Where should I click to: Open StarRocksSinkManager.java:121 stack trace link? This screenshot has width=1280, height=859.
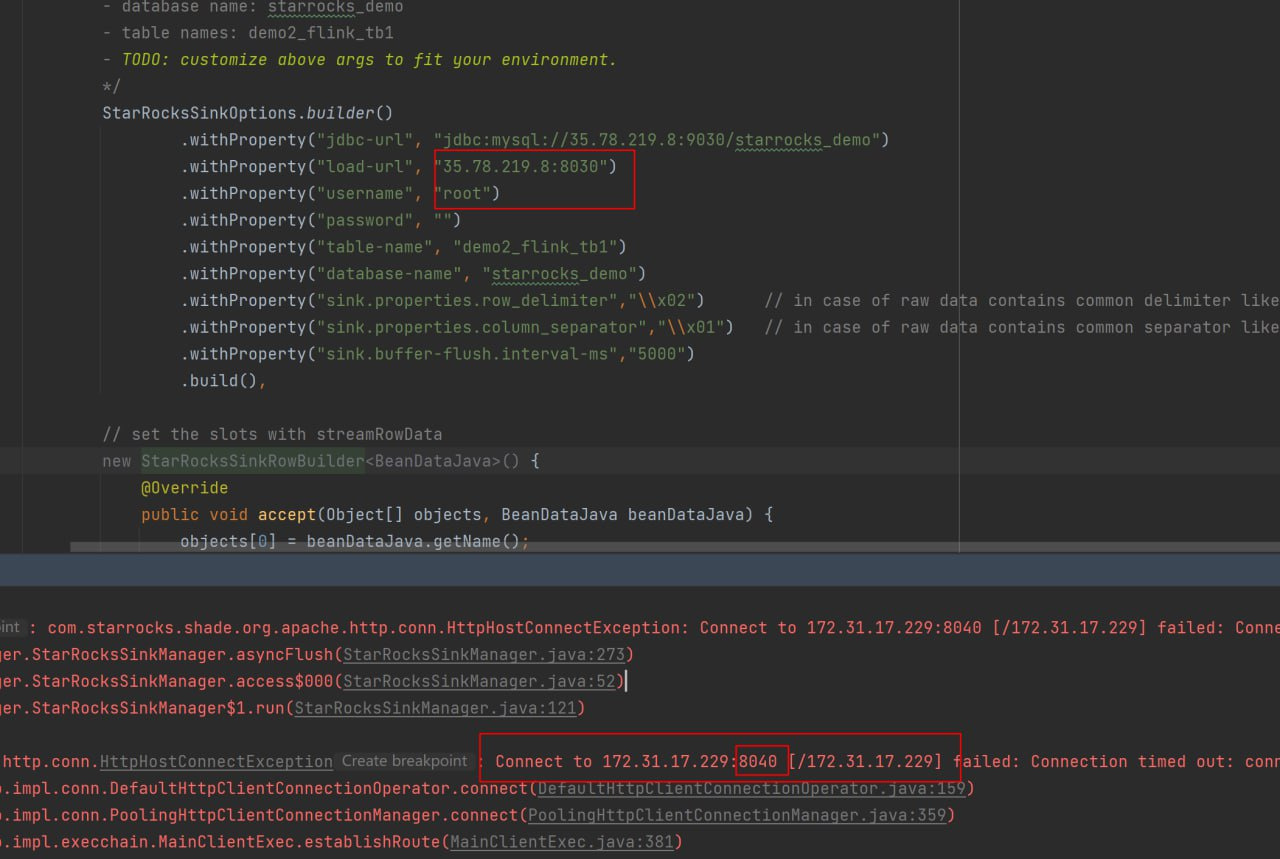[435, 708]
